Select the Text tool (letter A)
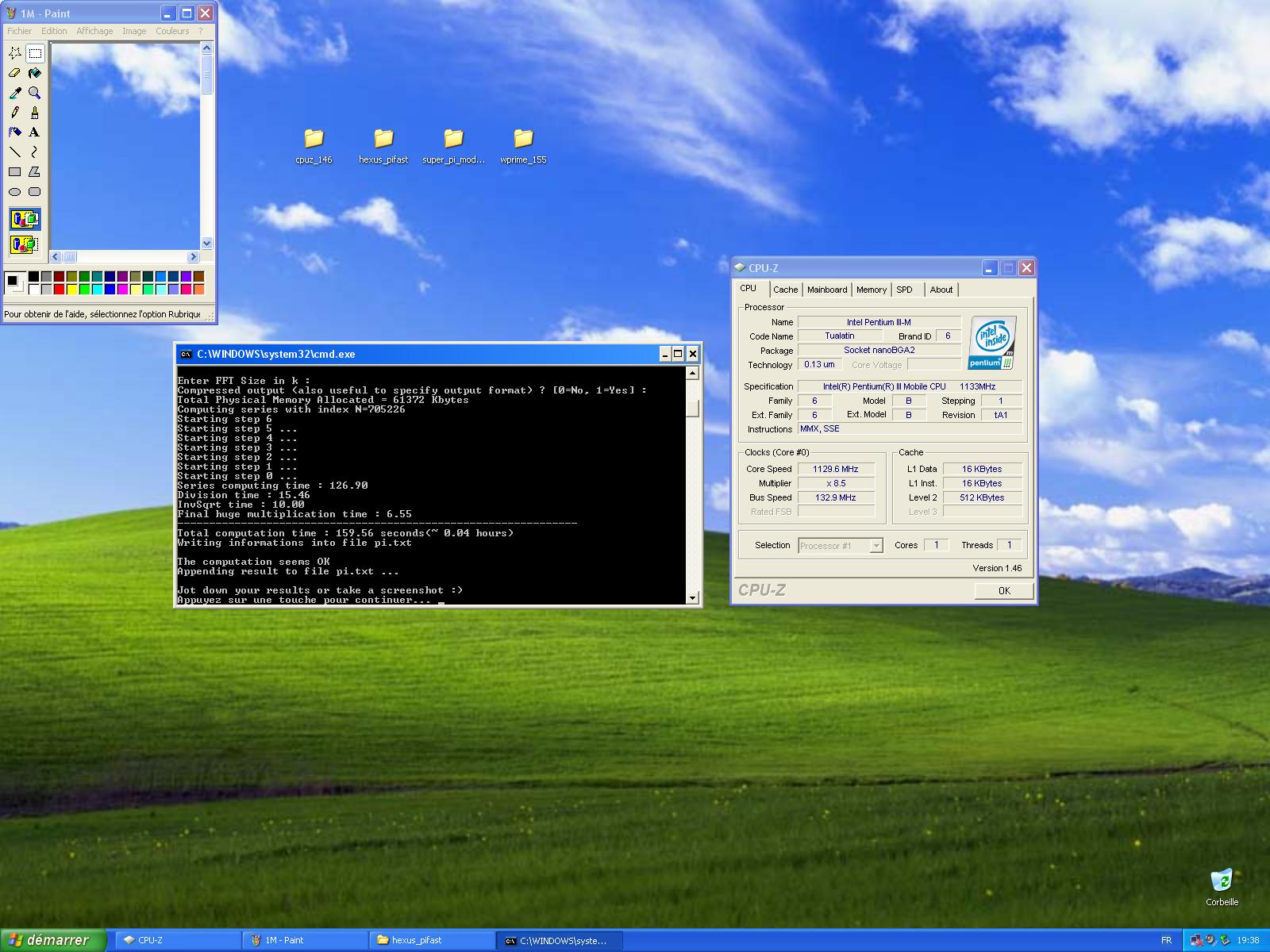 pos(35,132)
